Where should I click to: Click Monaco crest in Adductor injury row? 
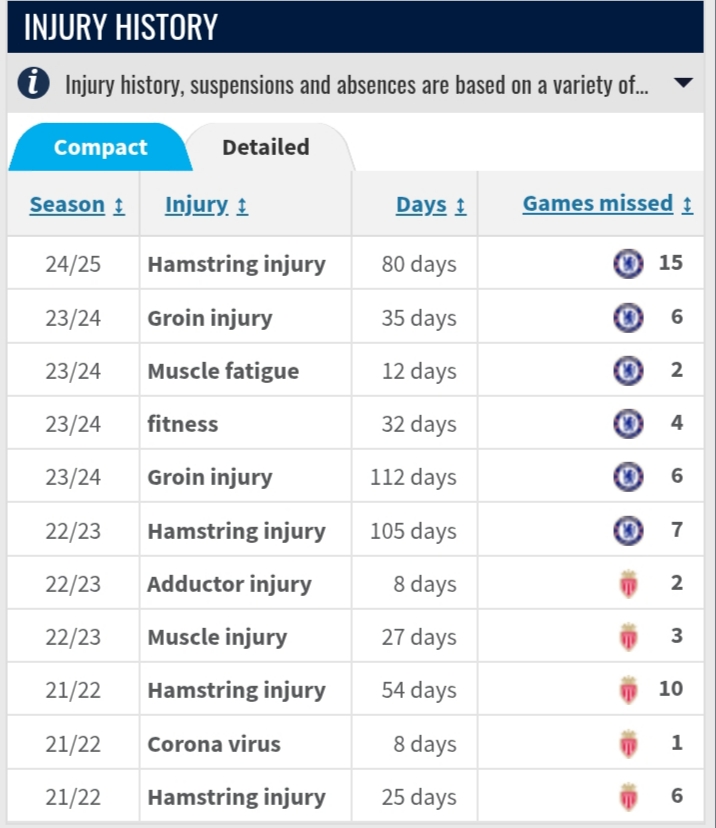(628, 584)
